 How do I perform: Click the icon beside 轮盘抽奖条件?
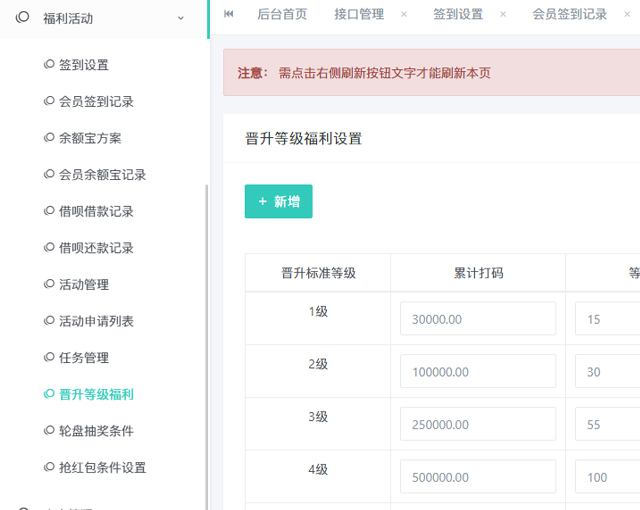(x=49, y=431)
